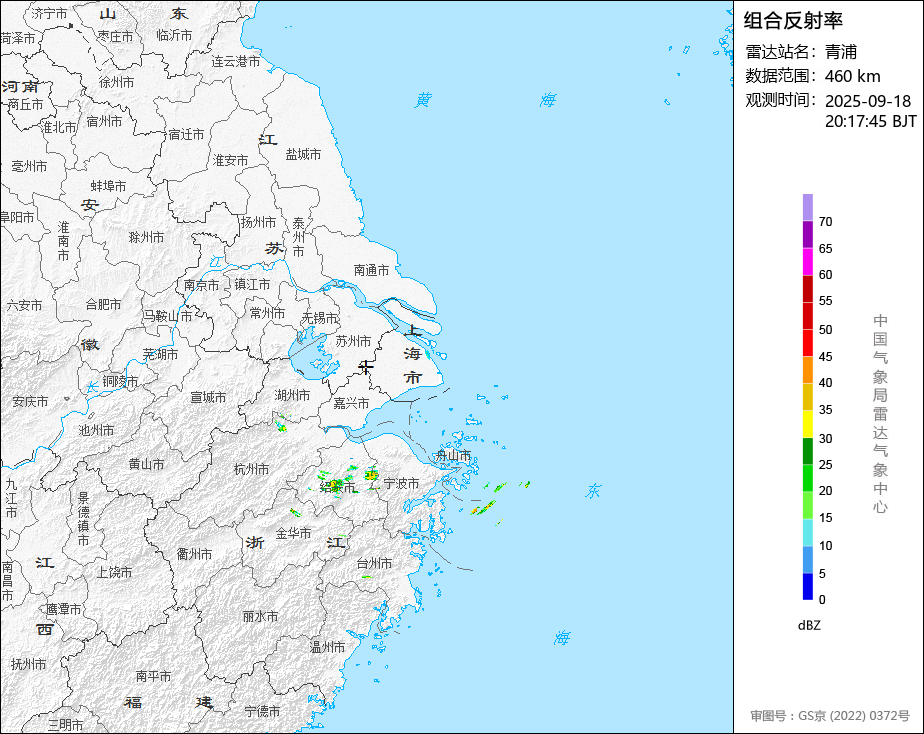This screenshot has width=924, height=734.
Task: Click the radar echo patch over 绍兴市
Action: coord(335,485)
